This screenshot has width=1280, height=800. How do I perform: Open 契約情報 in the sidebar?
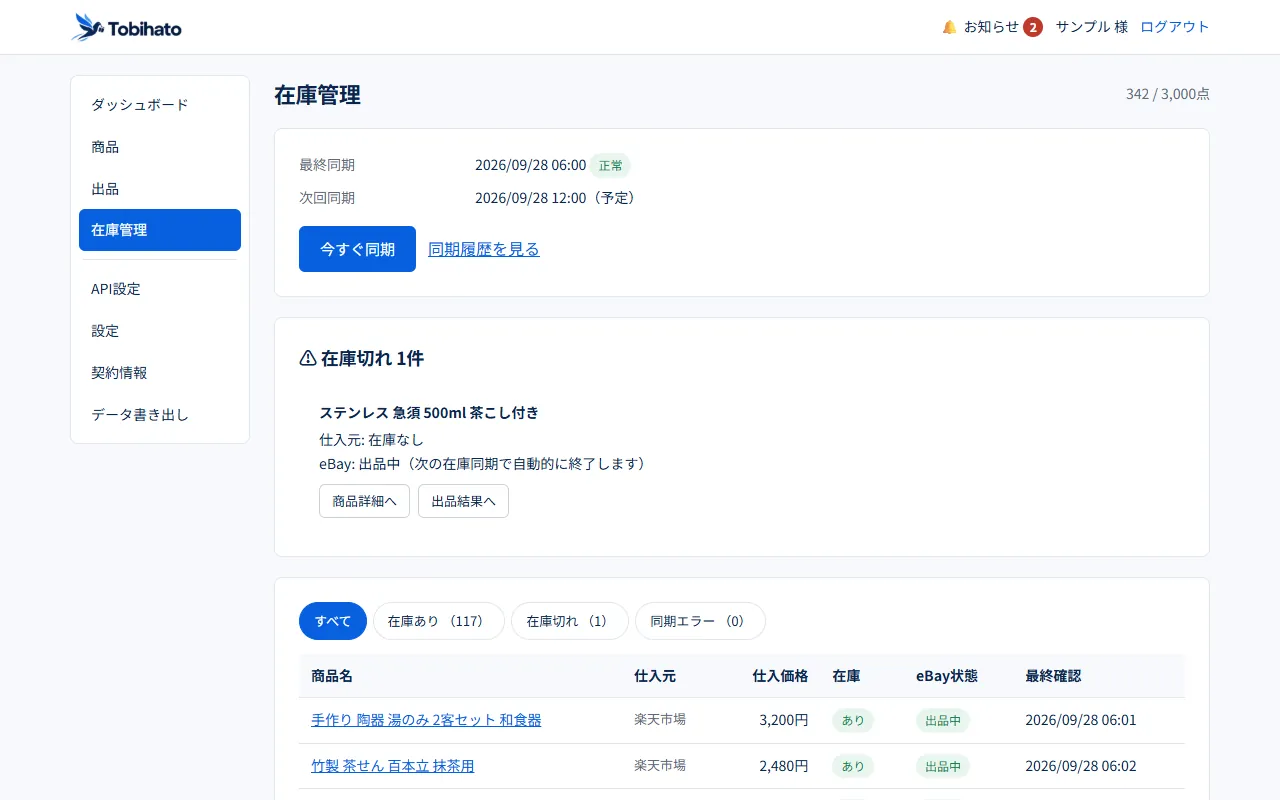[160, 373]
